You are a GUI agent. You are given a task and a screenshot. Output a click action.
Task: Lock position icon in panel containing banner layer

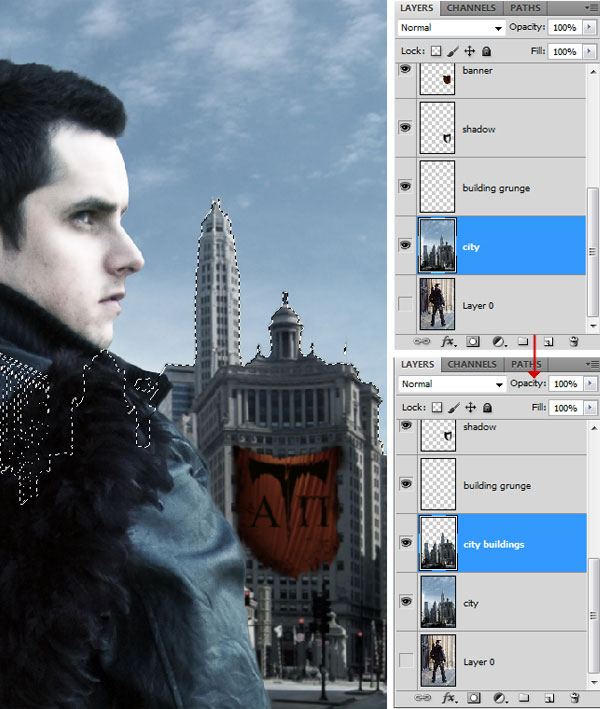pos(470,51)
